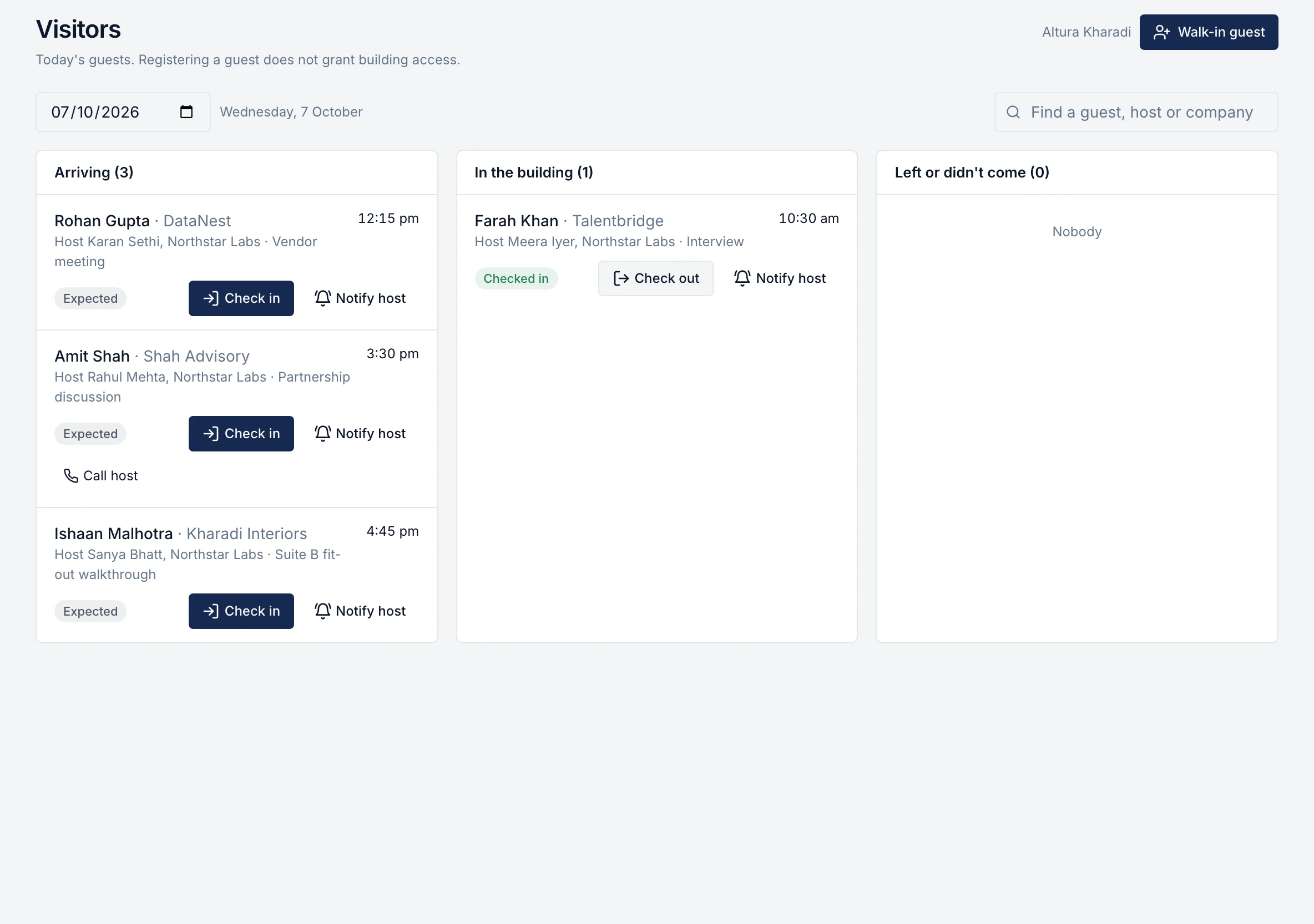Click the 3:30 pm arrival time
The width and height of the screenshot is (1314, 924).
point(393,354)
